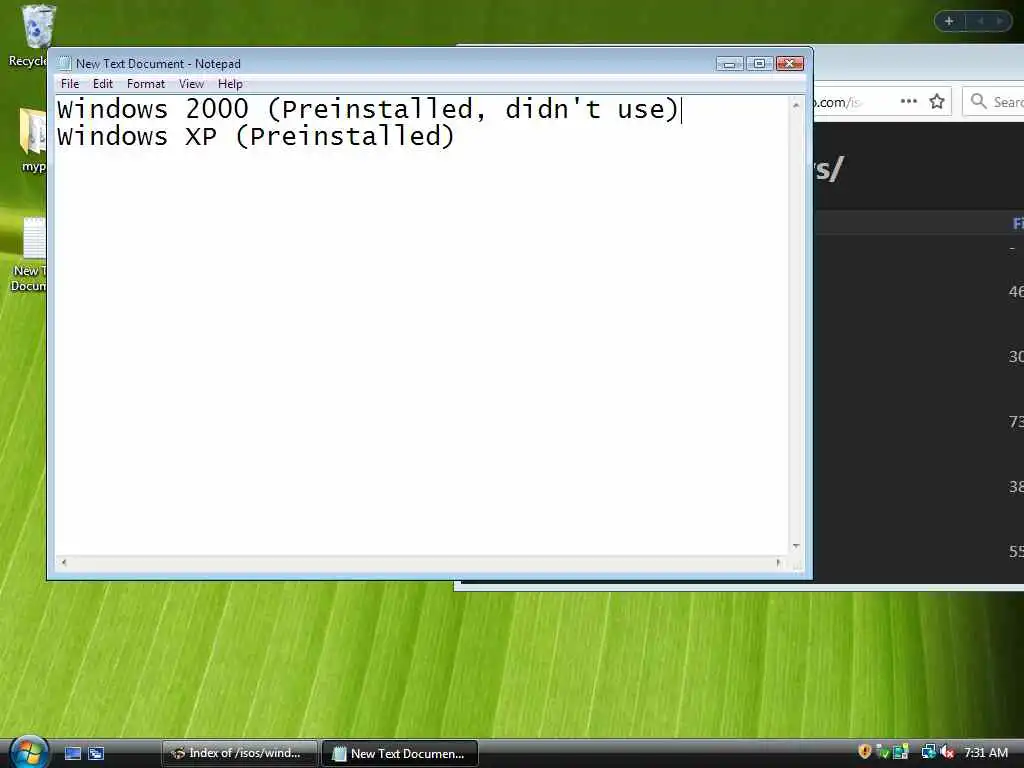Image resolution: width=1024 pixels, height=768 pixels.
Task: Click the sidebar next gadgets arrow
Action: pos(999,22)
